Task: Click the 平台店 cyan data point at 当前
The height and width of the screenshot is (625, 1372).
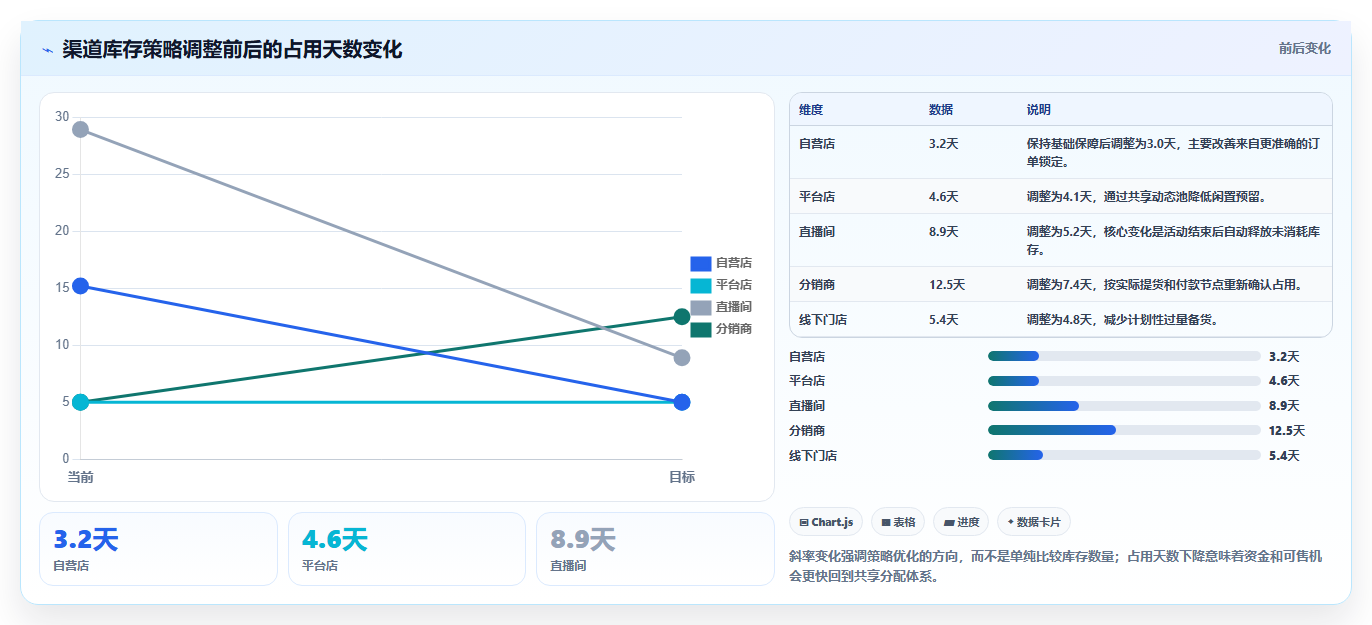Action: point(80,402)
